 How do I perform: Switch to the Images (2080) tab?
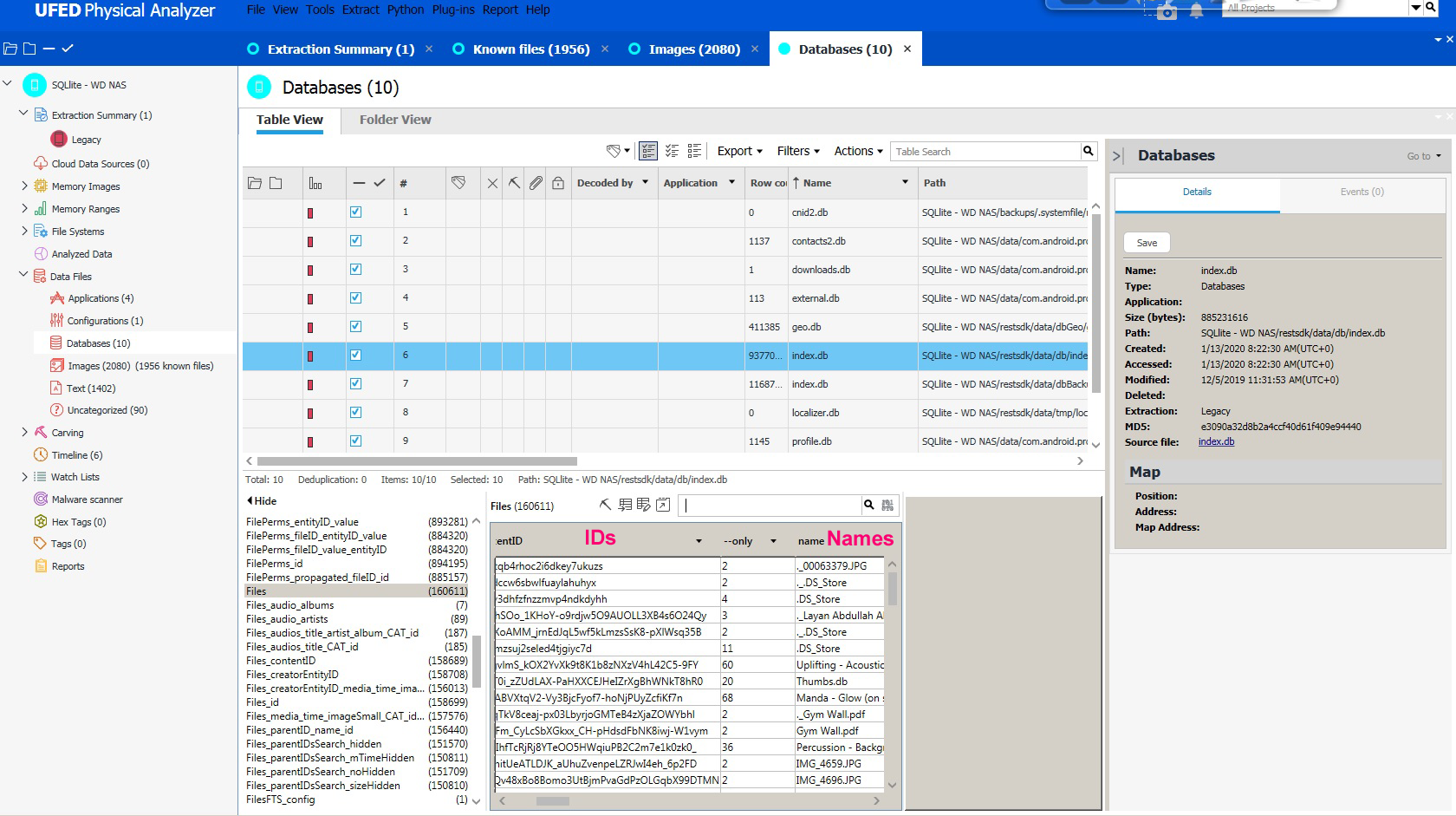coord(694,49)
